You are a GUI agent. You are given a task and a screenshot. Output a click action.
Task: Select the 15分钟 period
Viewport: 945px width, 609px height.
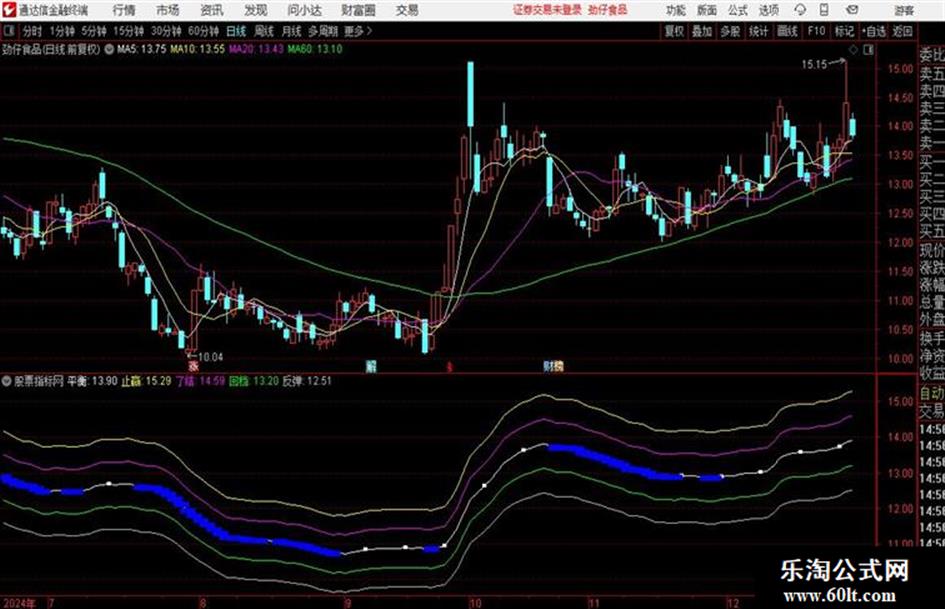(x=129, y=31)
